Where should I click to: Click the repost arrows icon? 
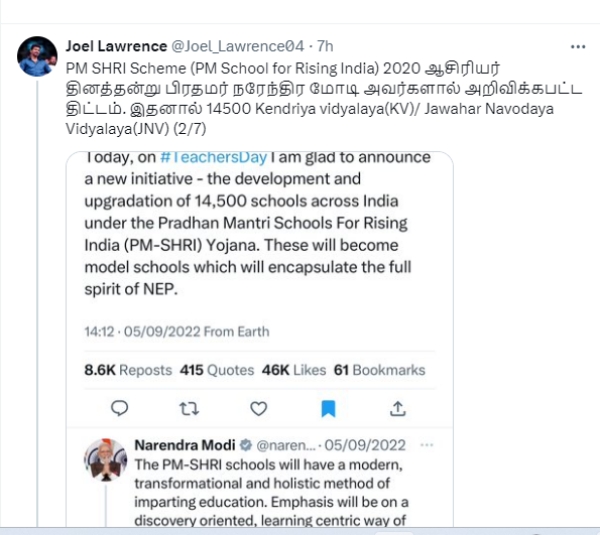189,409
